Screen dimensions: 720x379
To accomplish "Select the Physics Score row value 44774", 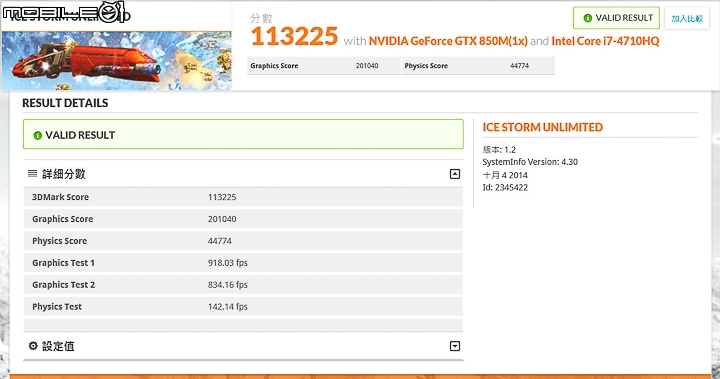I will pyautogui.click(x=219, y=241).
